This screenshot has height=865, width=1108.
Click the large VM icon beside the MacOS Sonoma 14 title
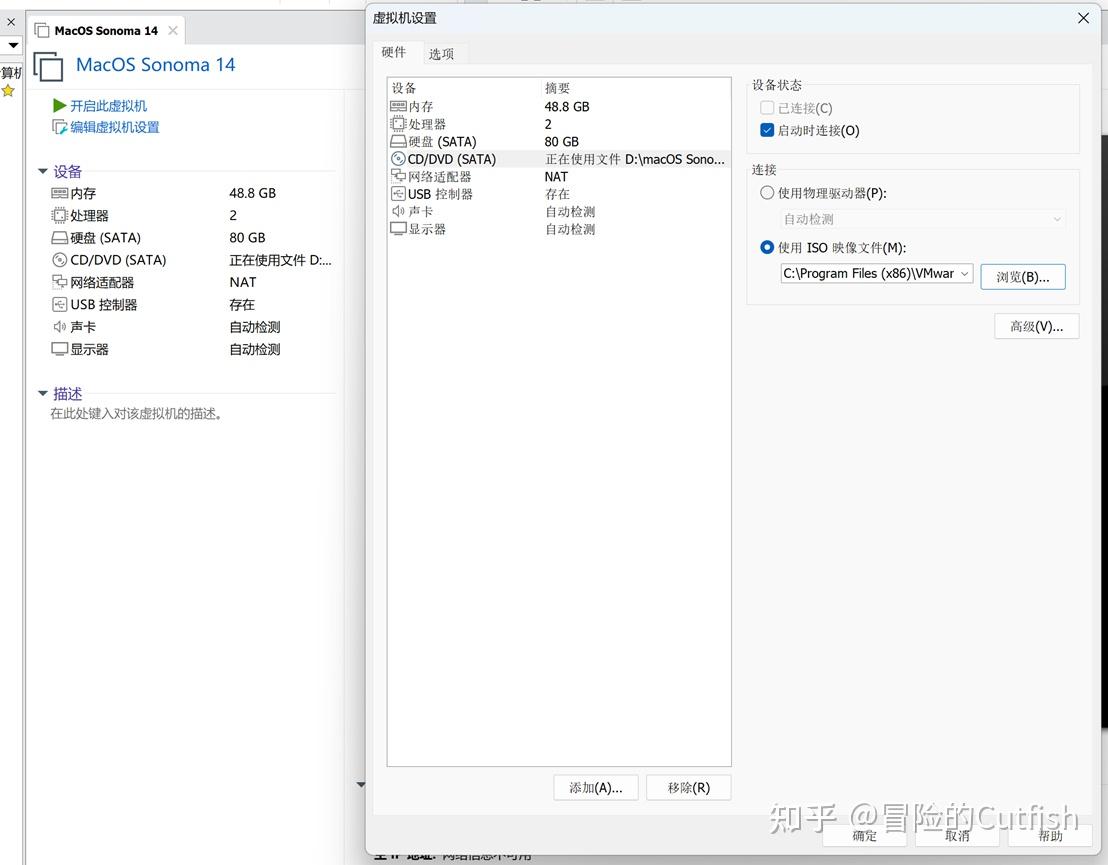(48, 66)
